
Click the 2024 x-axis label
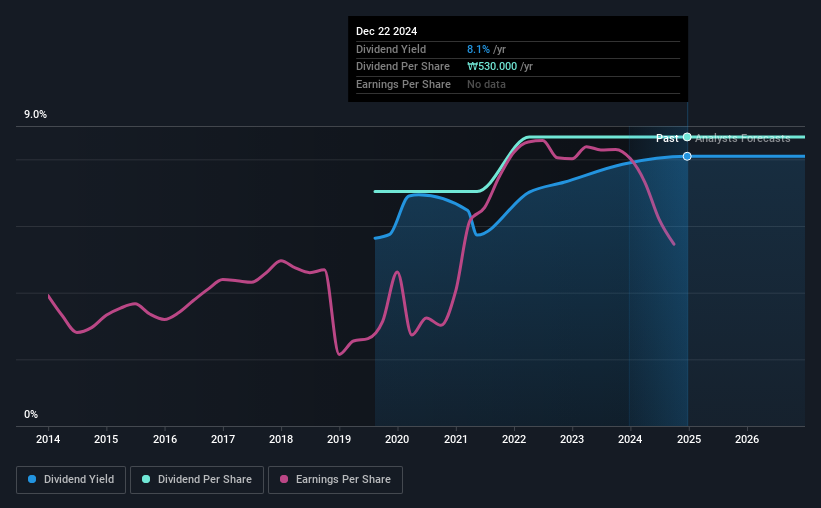(x=630, y=439)
